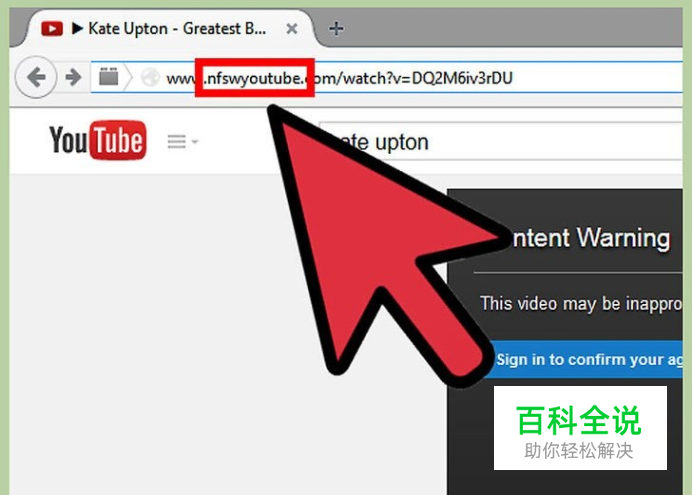Open a new tab with plus button
The height and width of the screenshot is (495, 692).
click(x=336, y=29)
